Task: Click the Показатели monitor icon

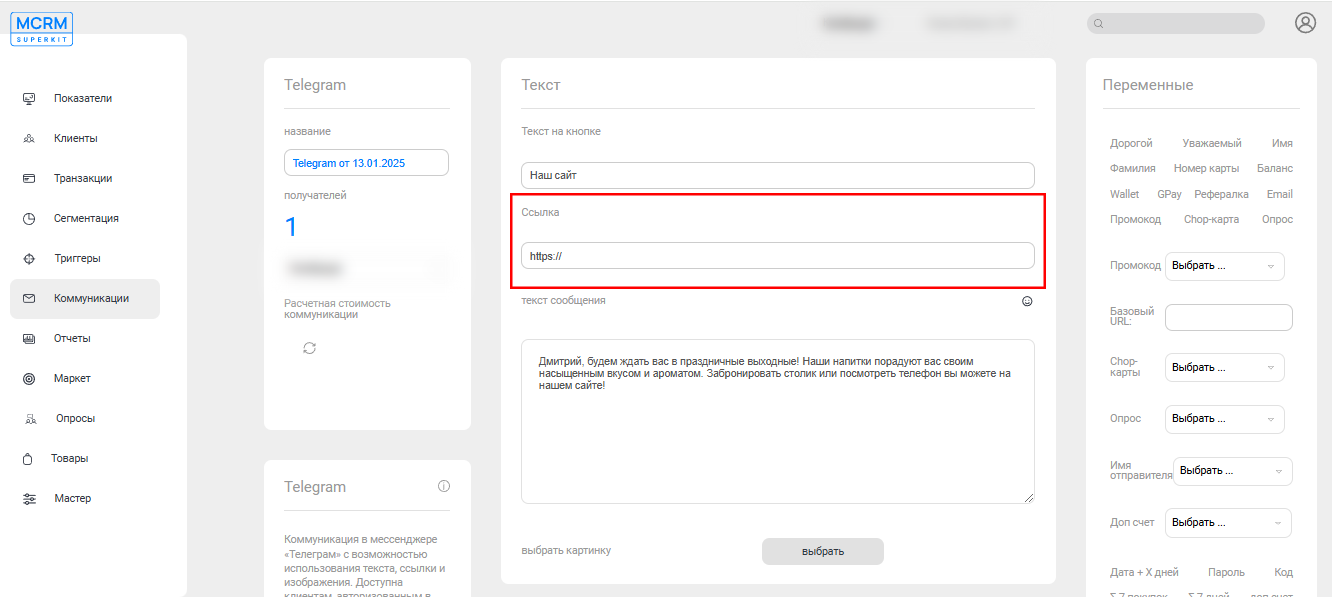Action: point(29,98)
